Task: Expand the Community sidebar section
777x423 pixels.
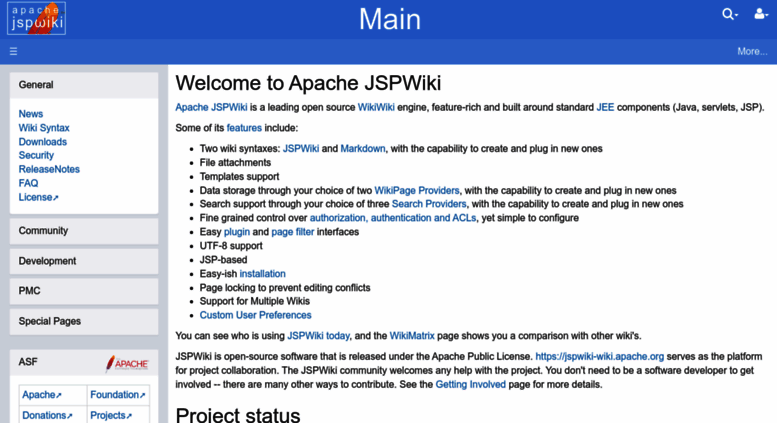Action: click(x=84, y=231)
